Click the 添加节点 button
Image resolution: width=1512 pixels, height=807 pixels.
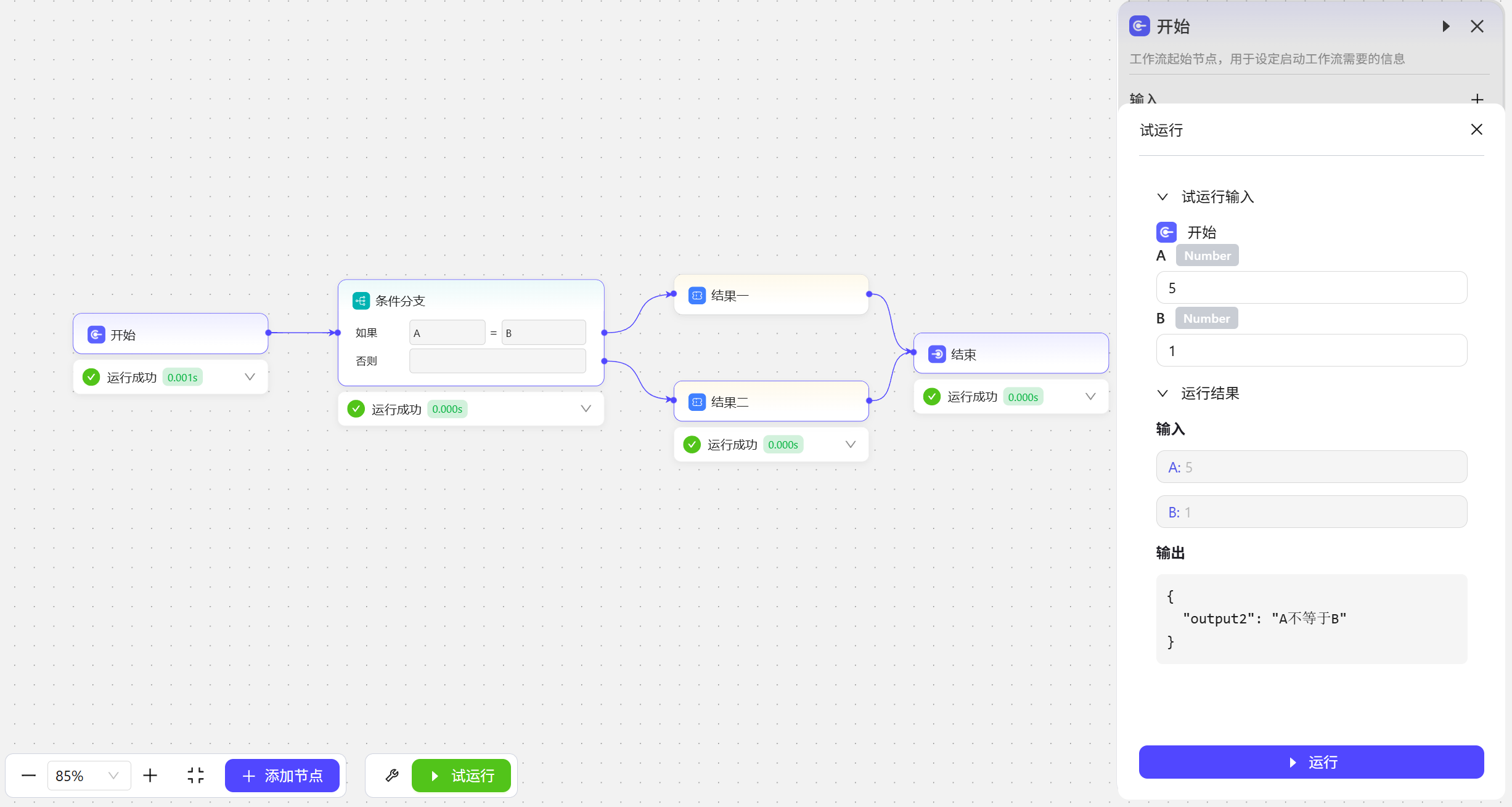[x=282, y=776]
